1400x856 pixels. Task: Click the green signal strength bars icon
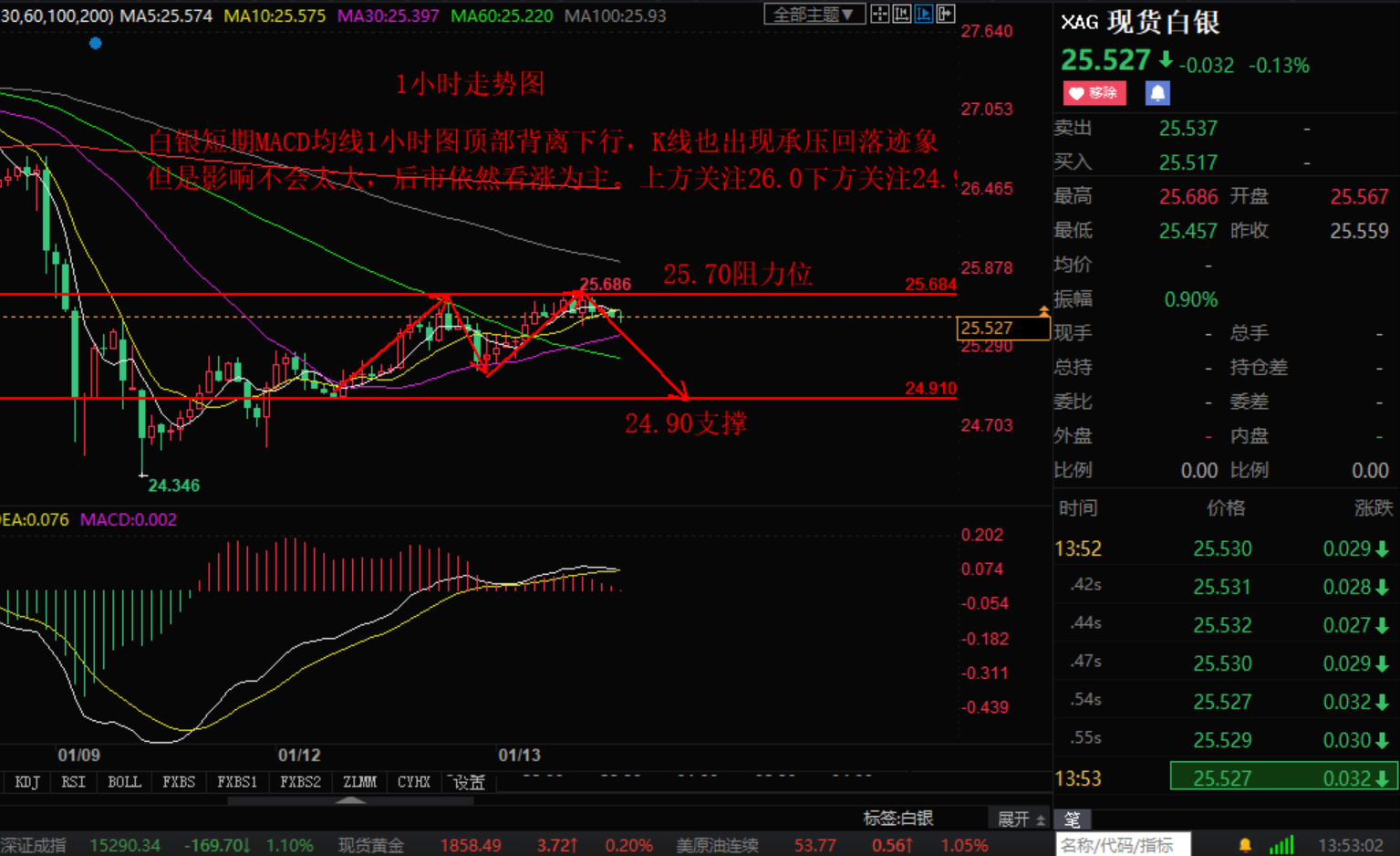tap(1281, 845)
